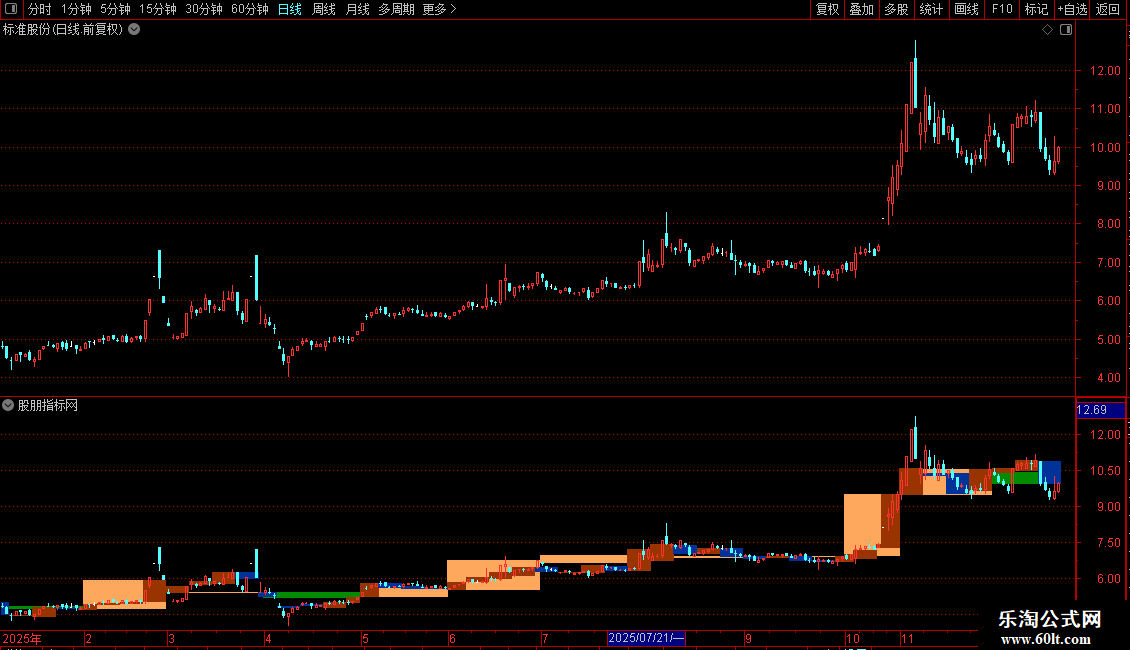
Task: Click the 标记 mark button
Action: [x=1036, y=9]
